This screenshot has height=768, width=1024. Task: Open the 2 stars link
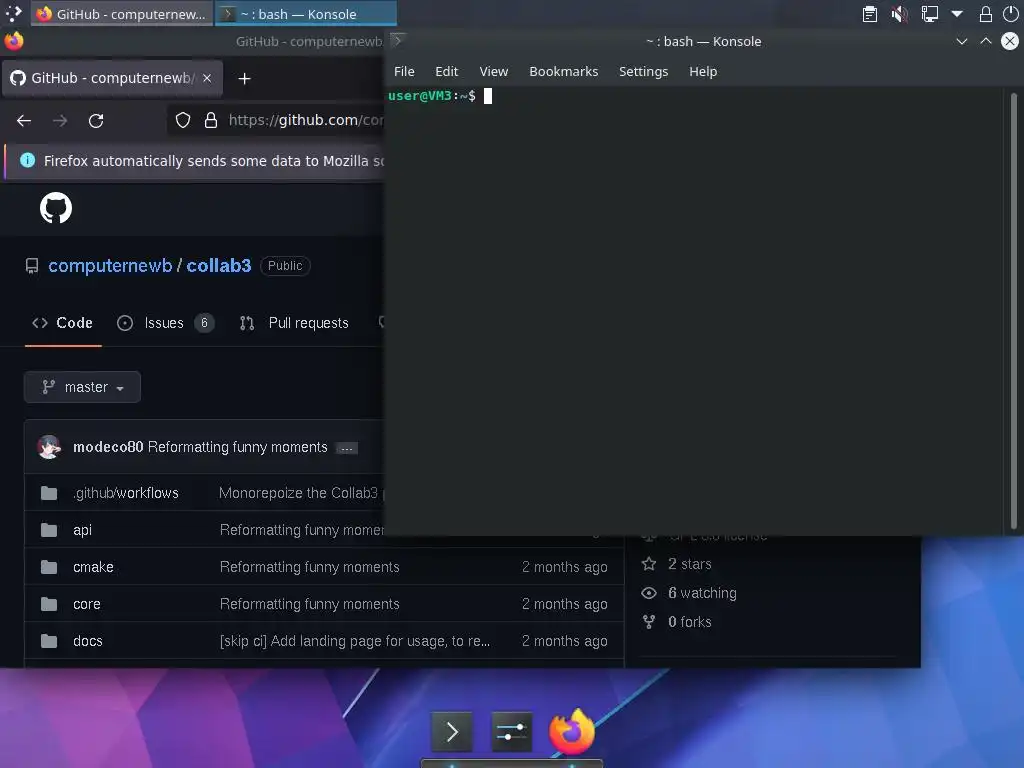(677, 564)
